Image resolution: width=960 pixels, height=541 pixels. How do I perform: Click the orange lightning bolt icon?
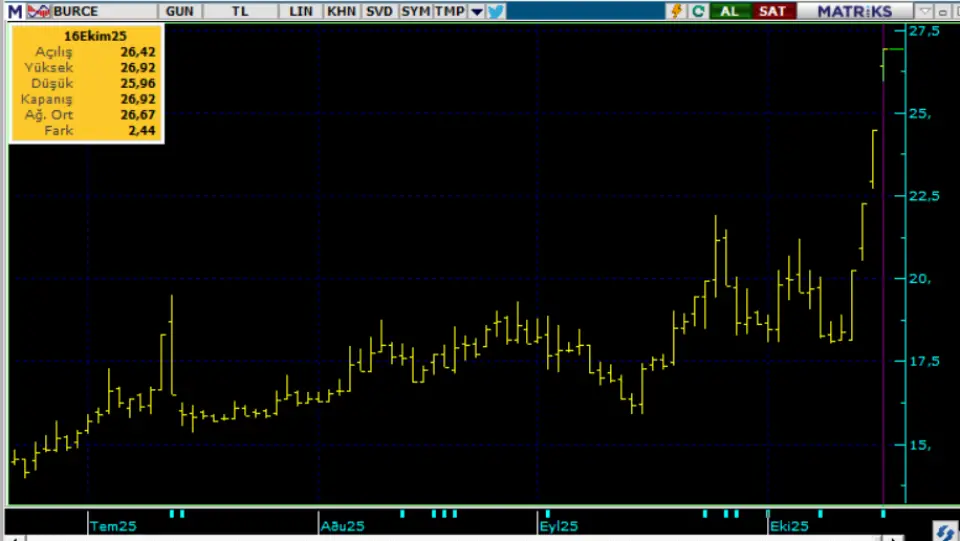[677, 11]
